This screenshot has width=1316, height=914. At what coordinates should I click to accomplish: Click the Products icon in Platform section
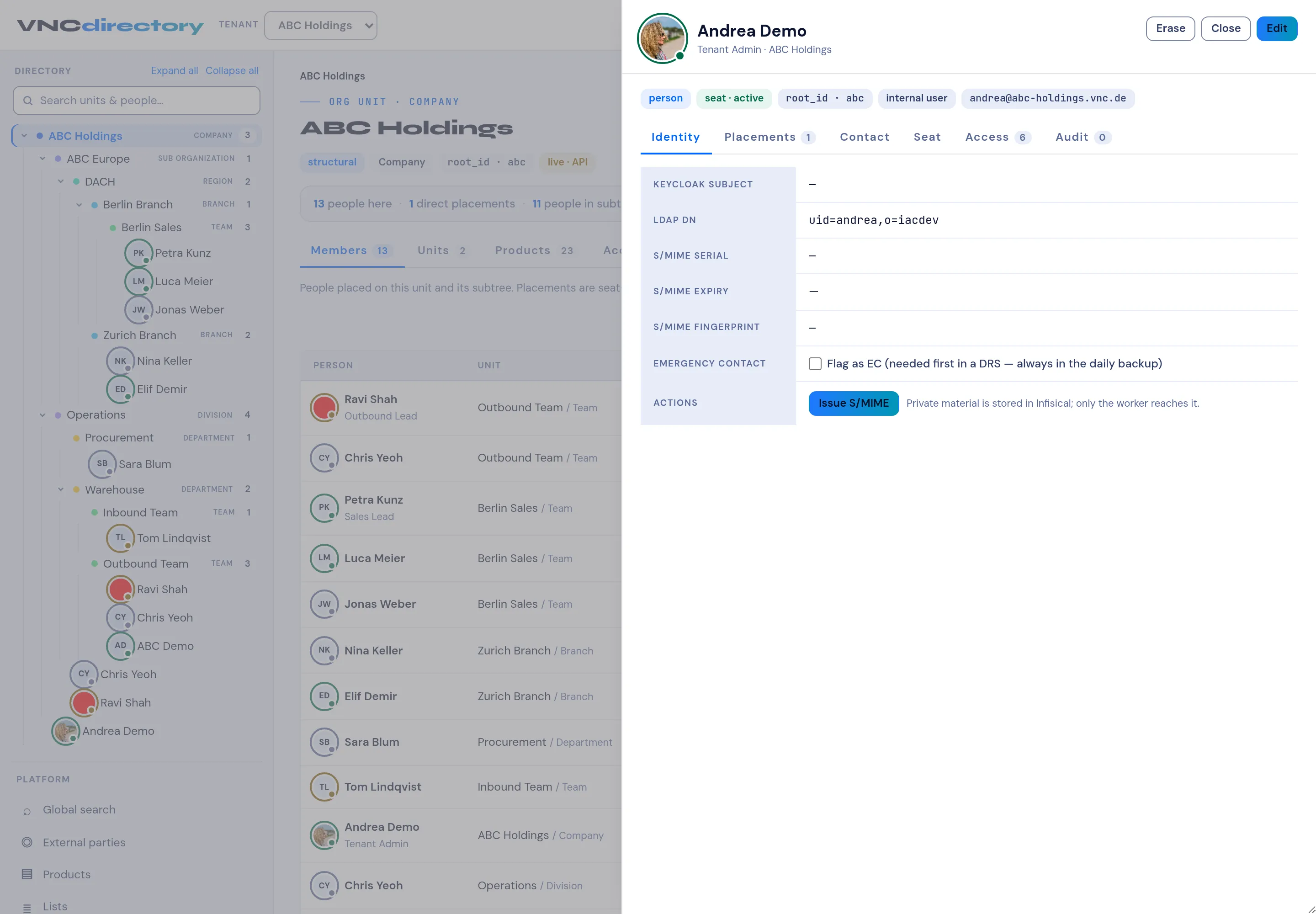click(27, 875)
